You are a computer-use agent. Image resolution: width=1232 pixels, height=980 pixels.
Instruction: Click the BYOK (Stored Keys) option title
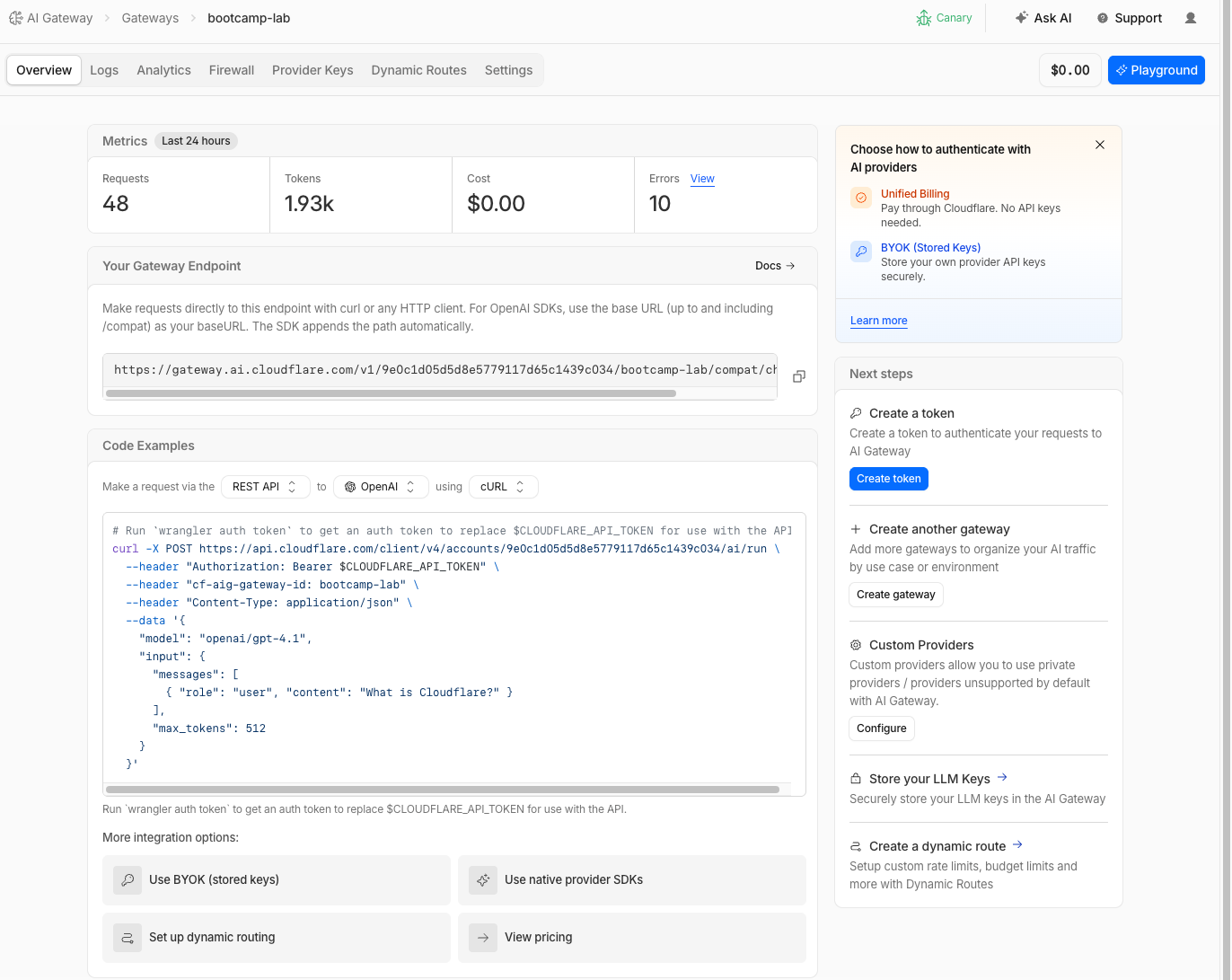(930, 248)
